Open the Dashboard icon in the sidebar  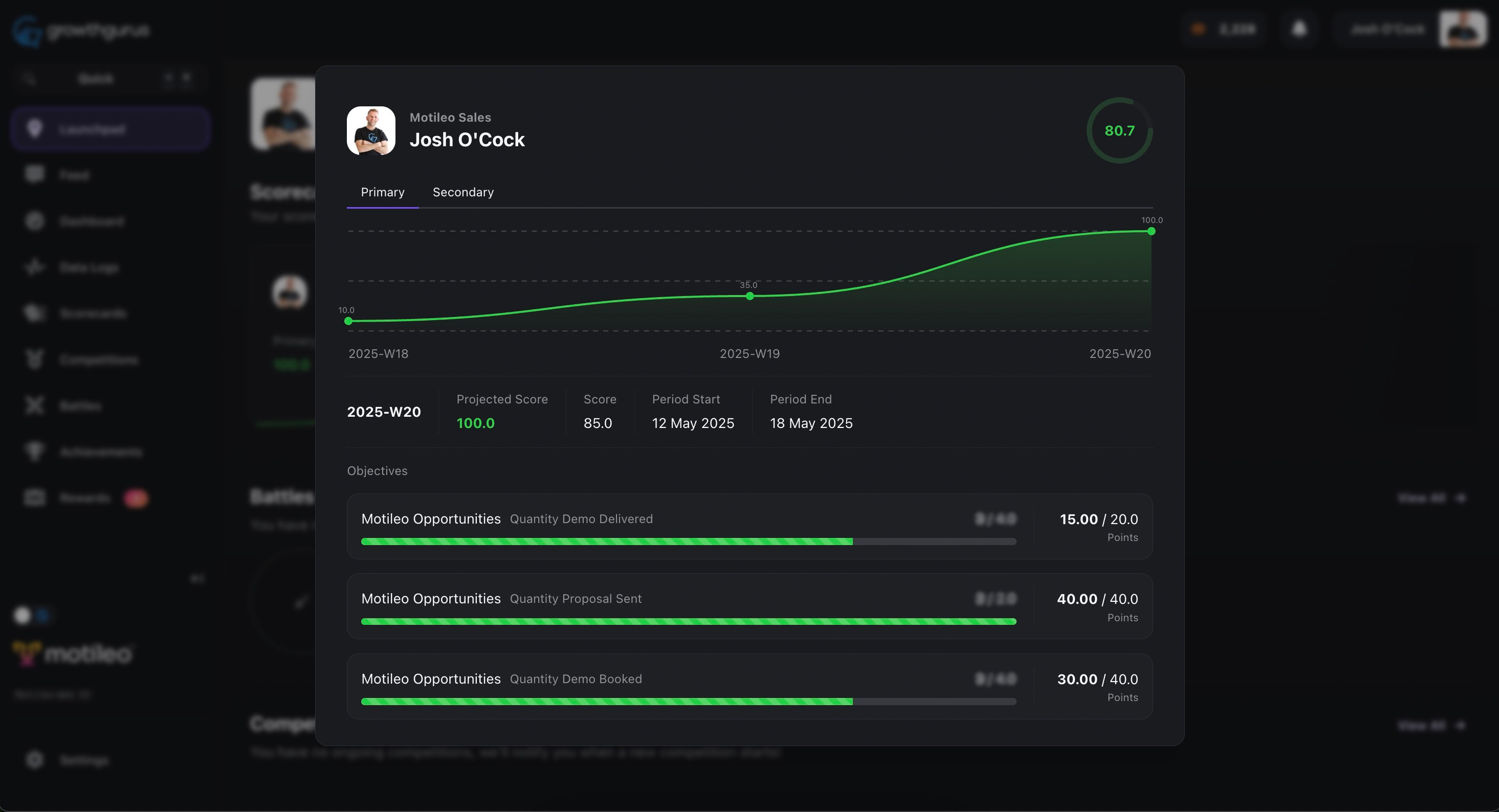tap(35, 221)
